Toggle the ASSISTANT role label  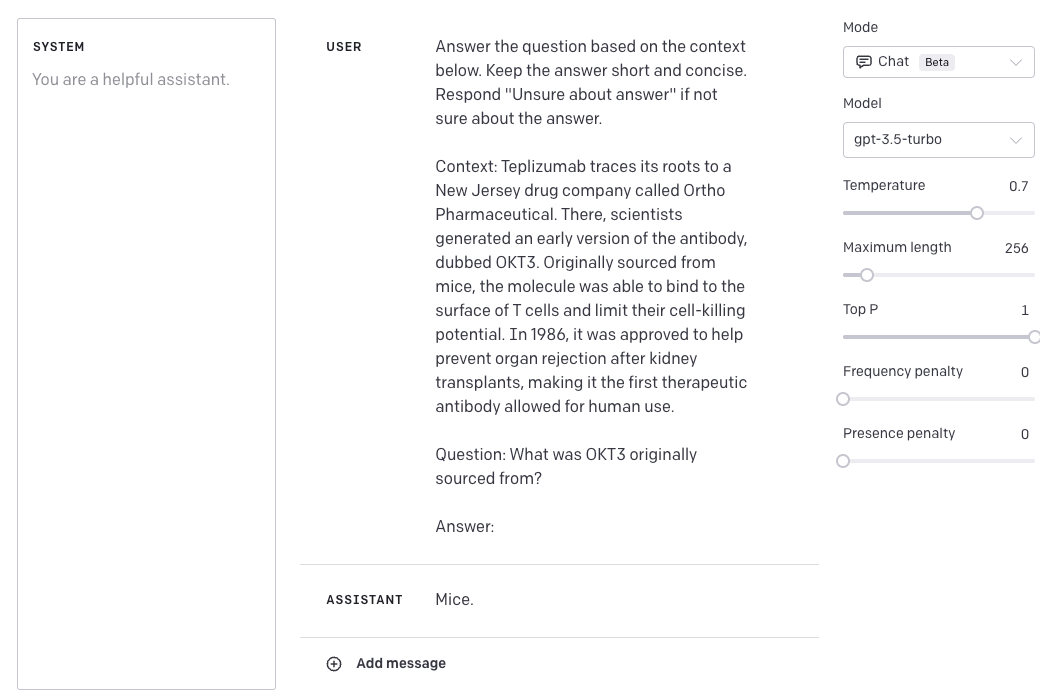[x=364, y=600]
